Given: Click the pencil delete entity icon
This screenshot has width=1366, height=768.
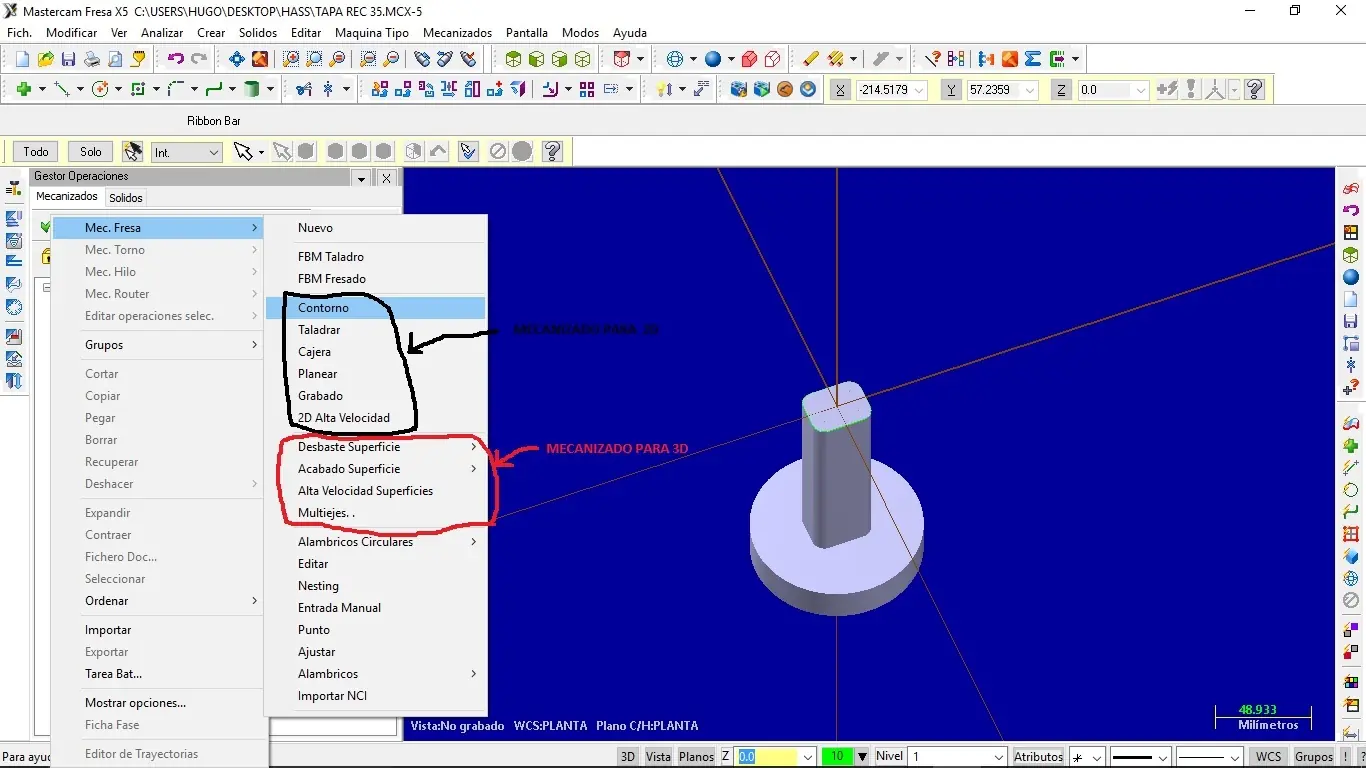Looking at the screenshot, I should [811, 59].
